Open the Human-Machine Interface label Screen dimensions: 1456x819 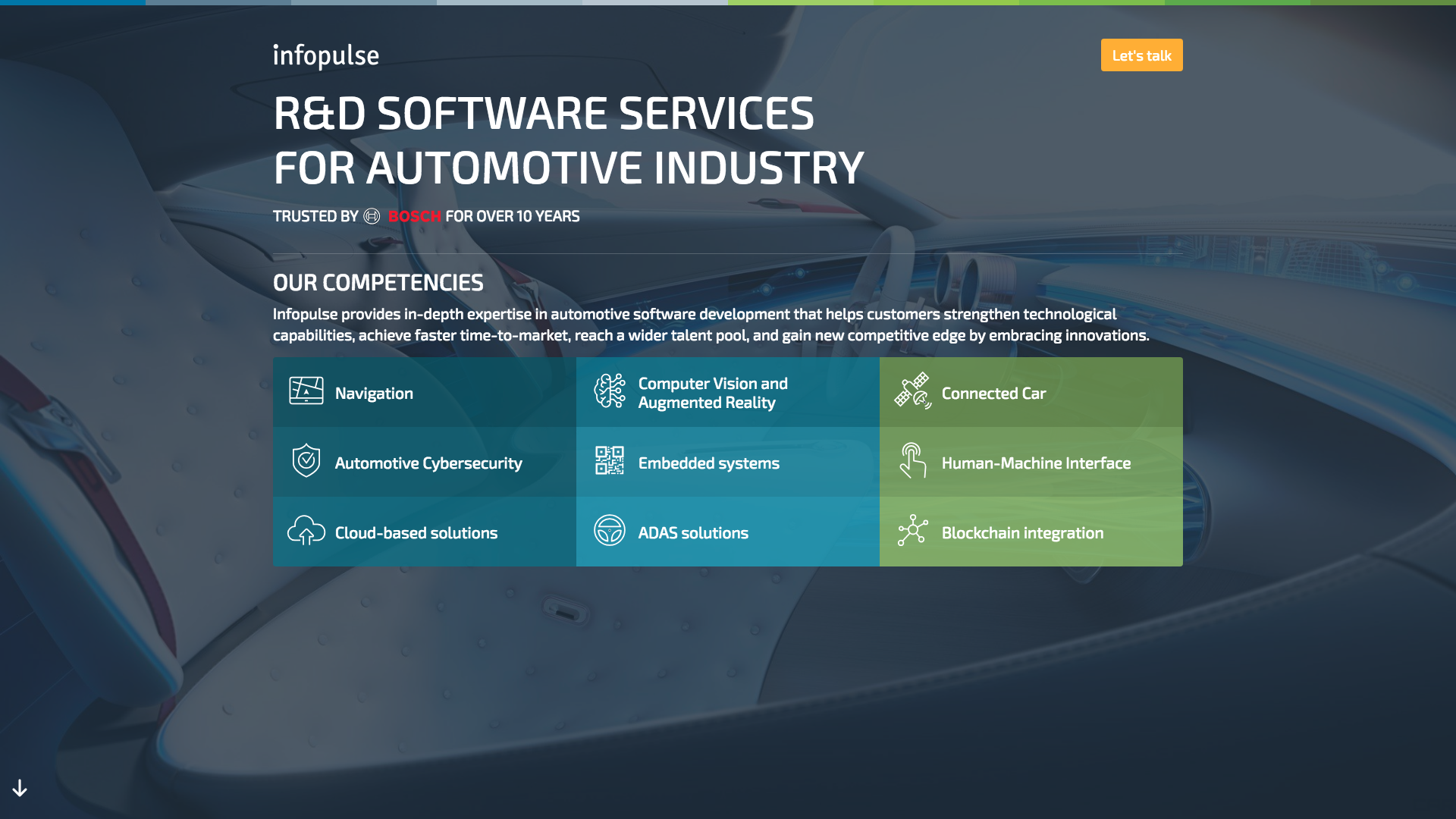pos(1036,463)
